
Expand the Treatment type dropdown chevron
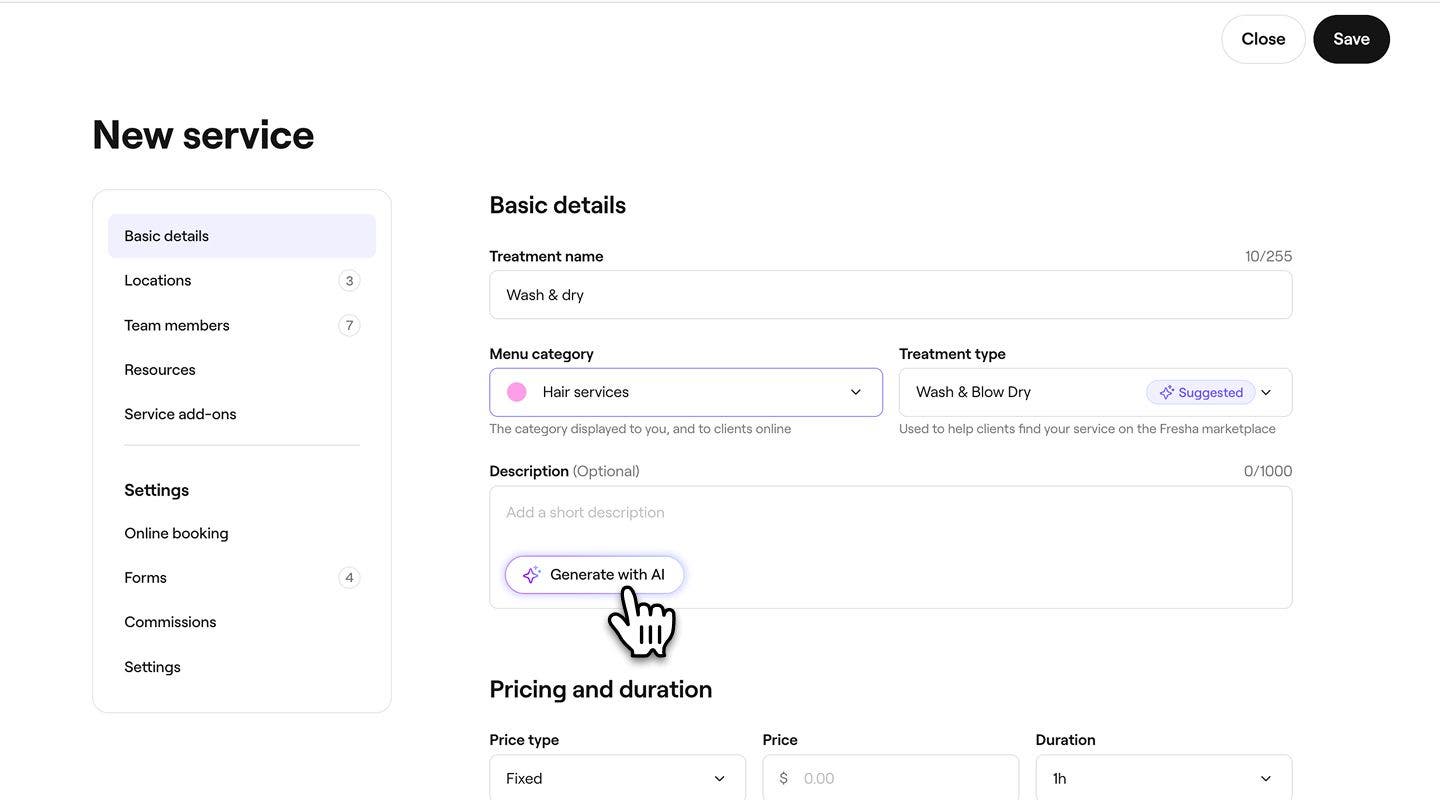1266,393
